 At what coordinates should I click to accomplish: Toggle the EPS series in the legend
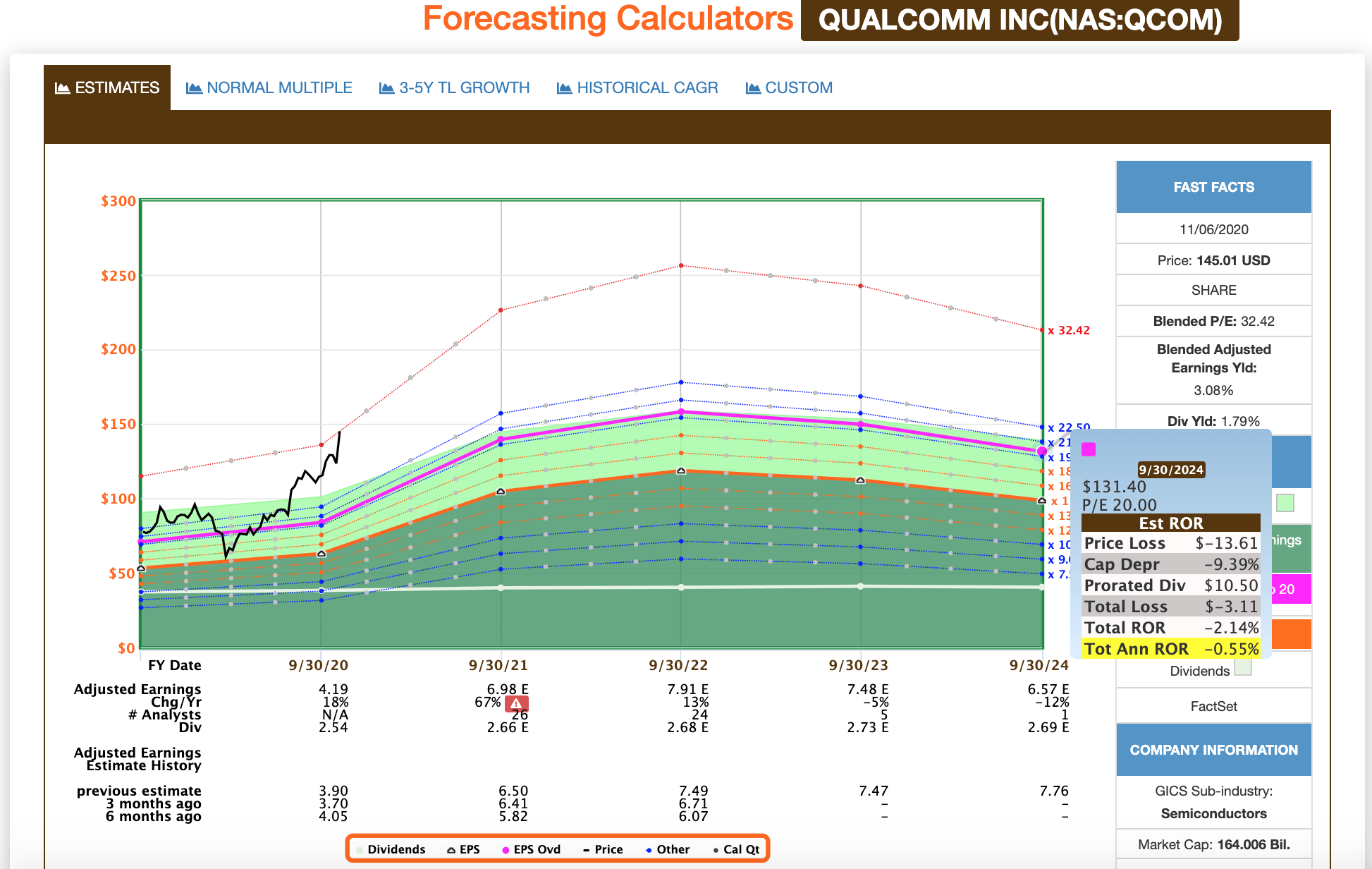pyautogui.click(x=463, y=849)
